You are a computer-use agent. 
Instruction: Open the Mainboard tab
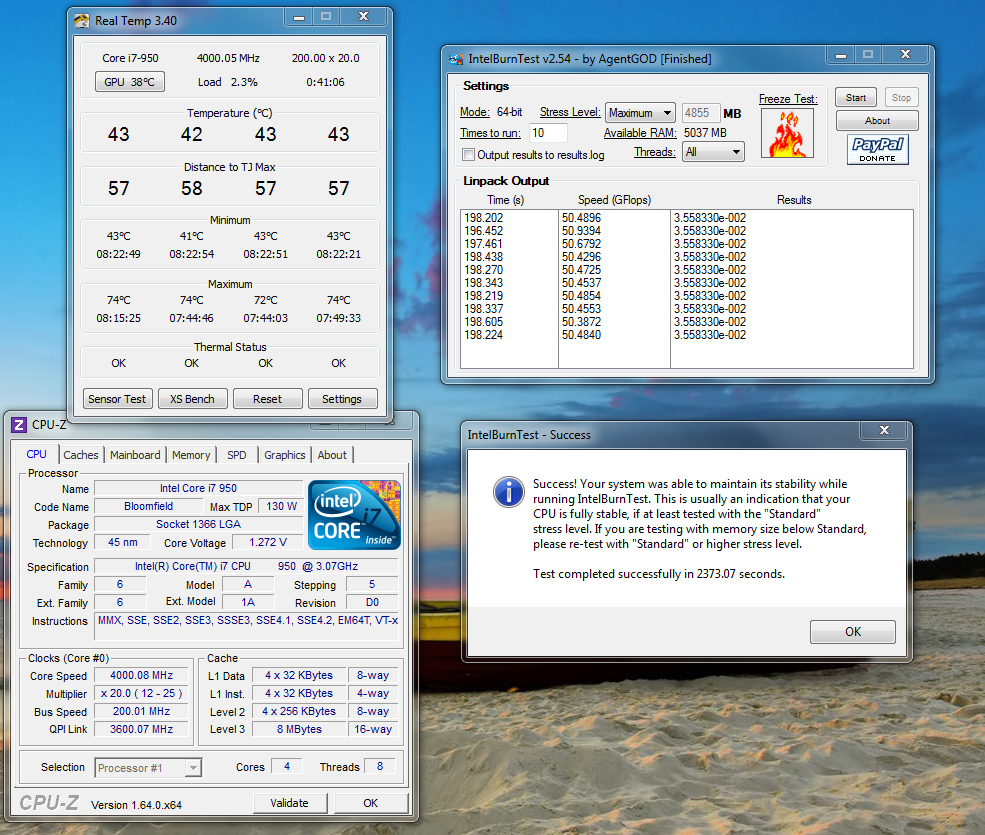135,455
